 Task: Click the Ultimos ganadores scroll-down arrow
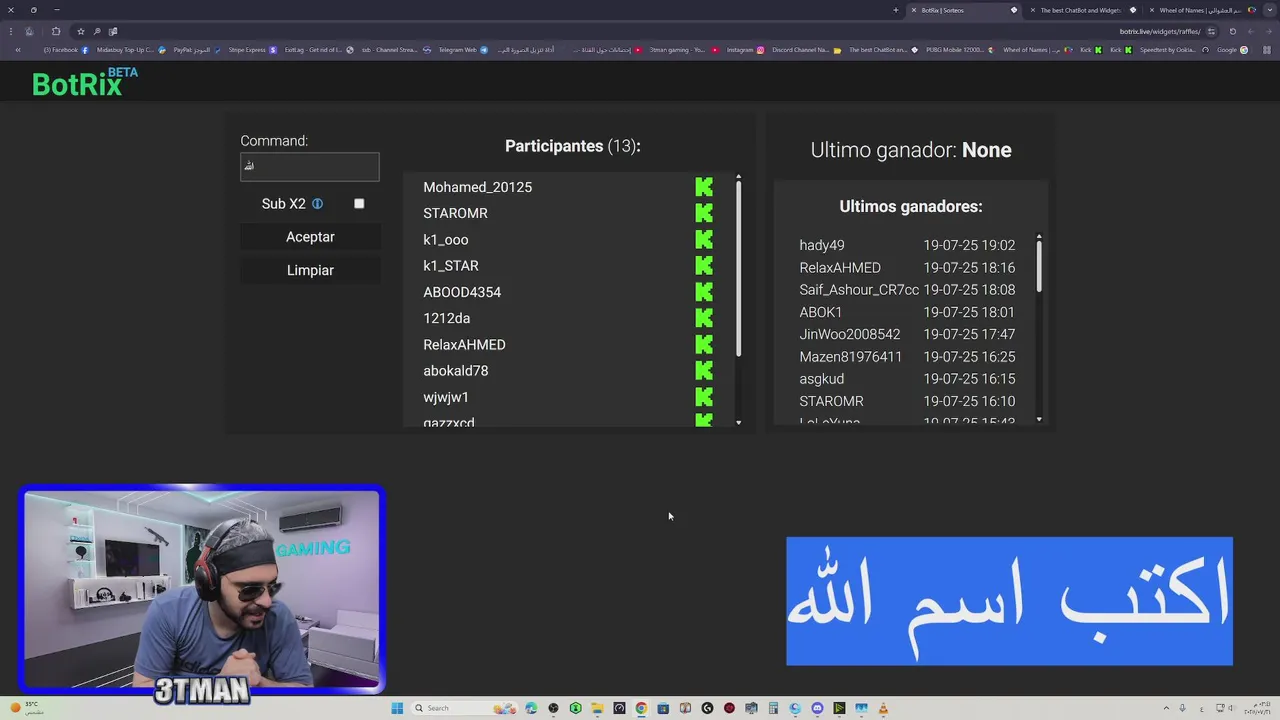[x=1039, y=419]
